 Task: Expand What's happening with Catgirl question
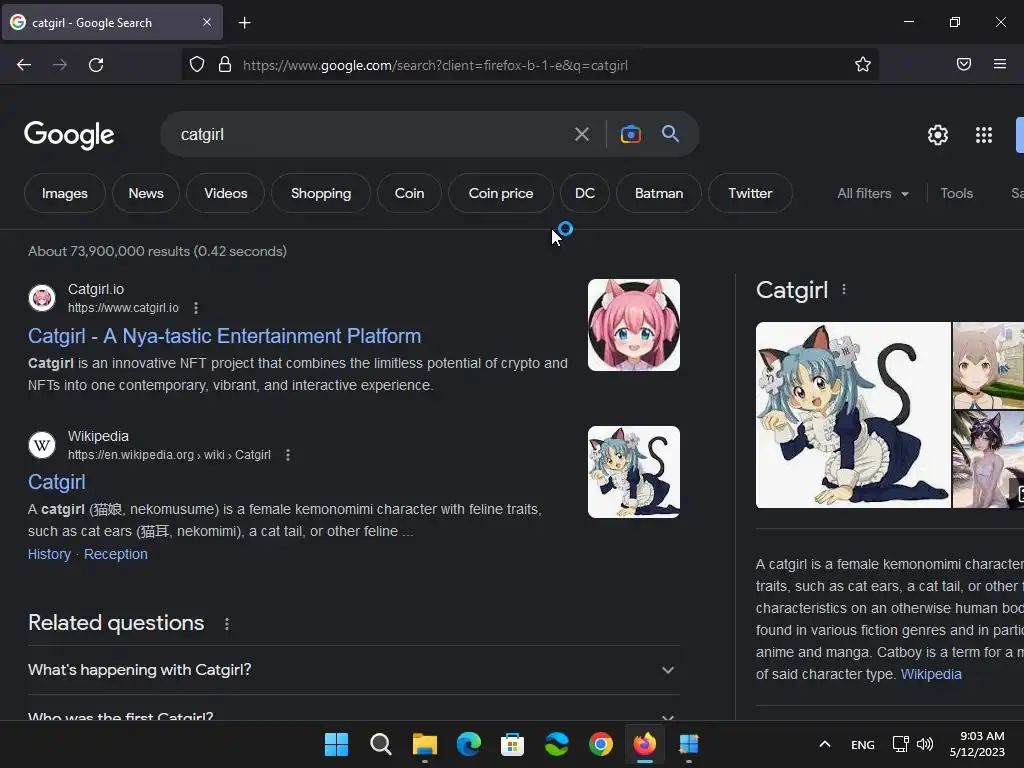click(x=353, y=670)
